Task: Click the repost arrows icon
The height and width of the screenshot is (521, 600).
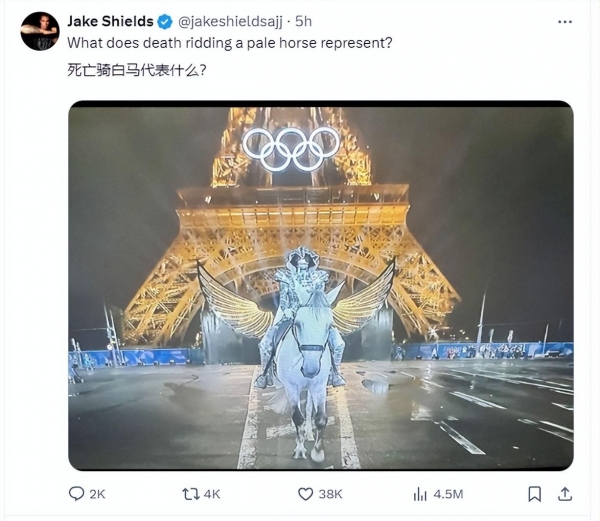Action: click(191, 494)
